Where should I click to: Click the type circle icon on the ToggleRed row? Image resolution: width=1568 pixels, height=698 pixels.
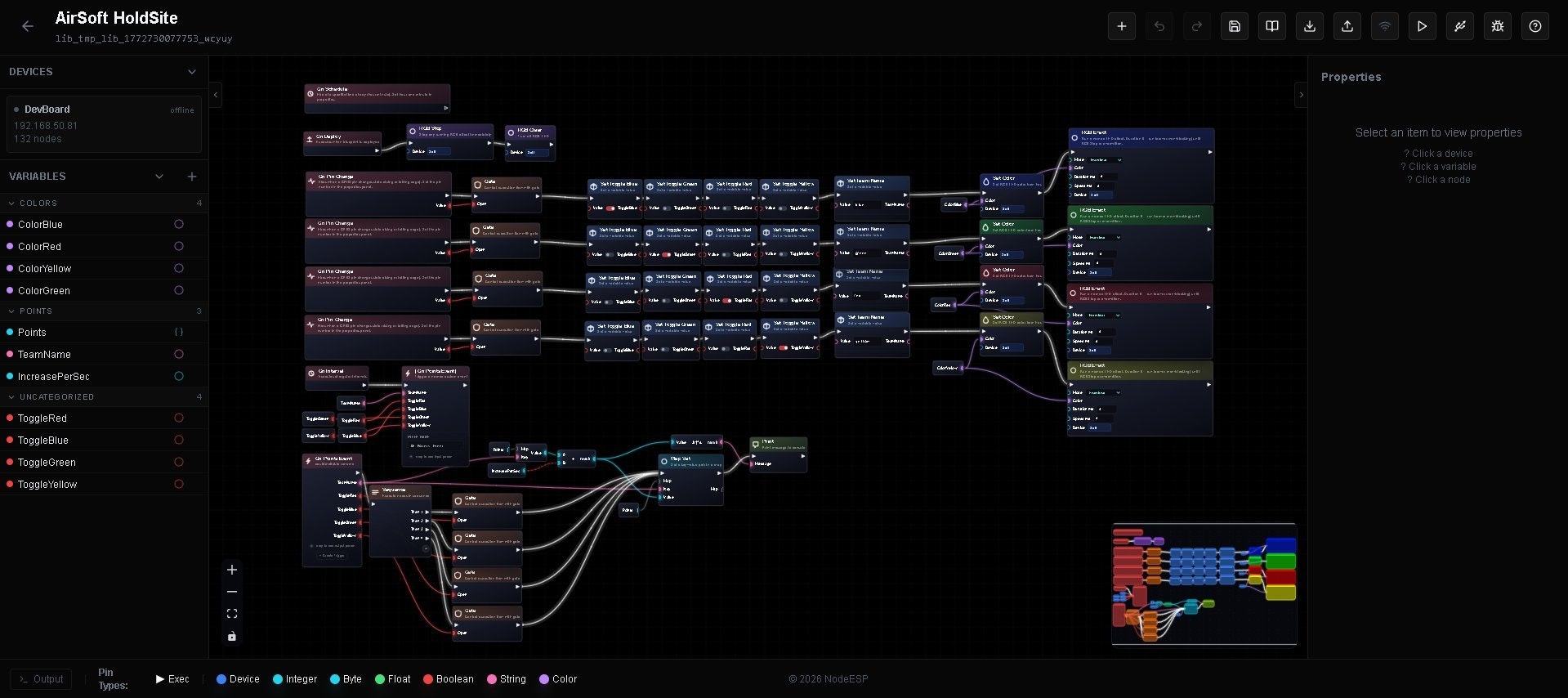(x=179, y=418)
